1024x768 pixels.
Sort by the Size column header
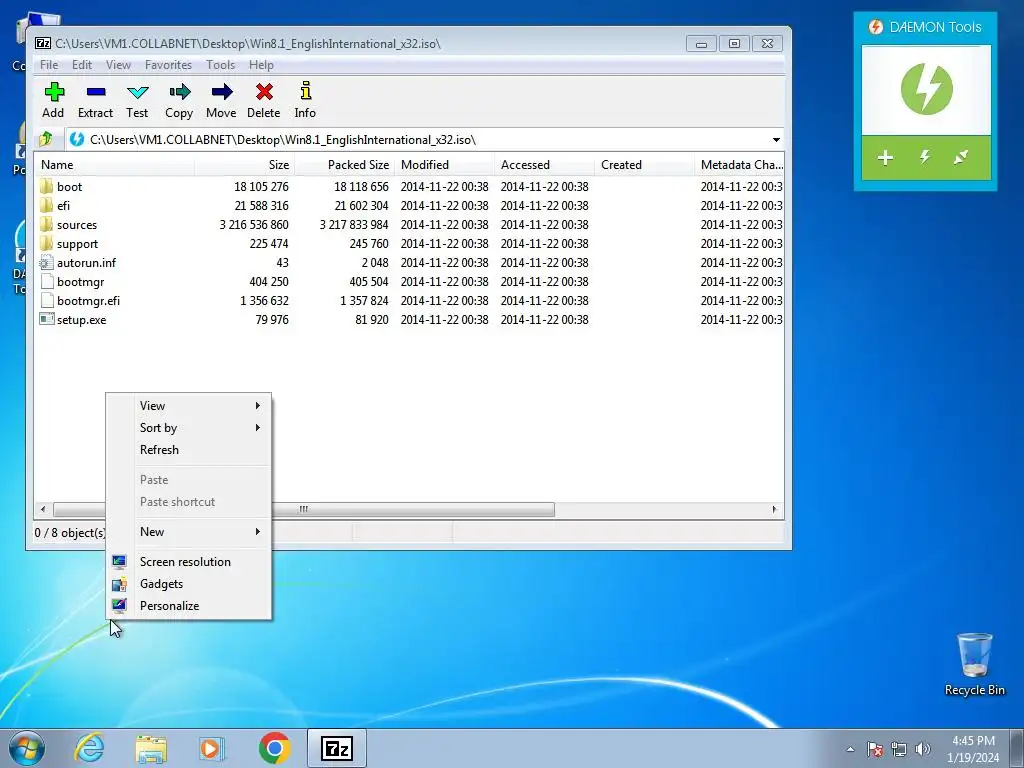tap(244, 165)
